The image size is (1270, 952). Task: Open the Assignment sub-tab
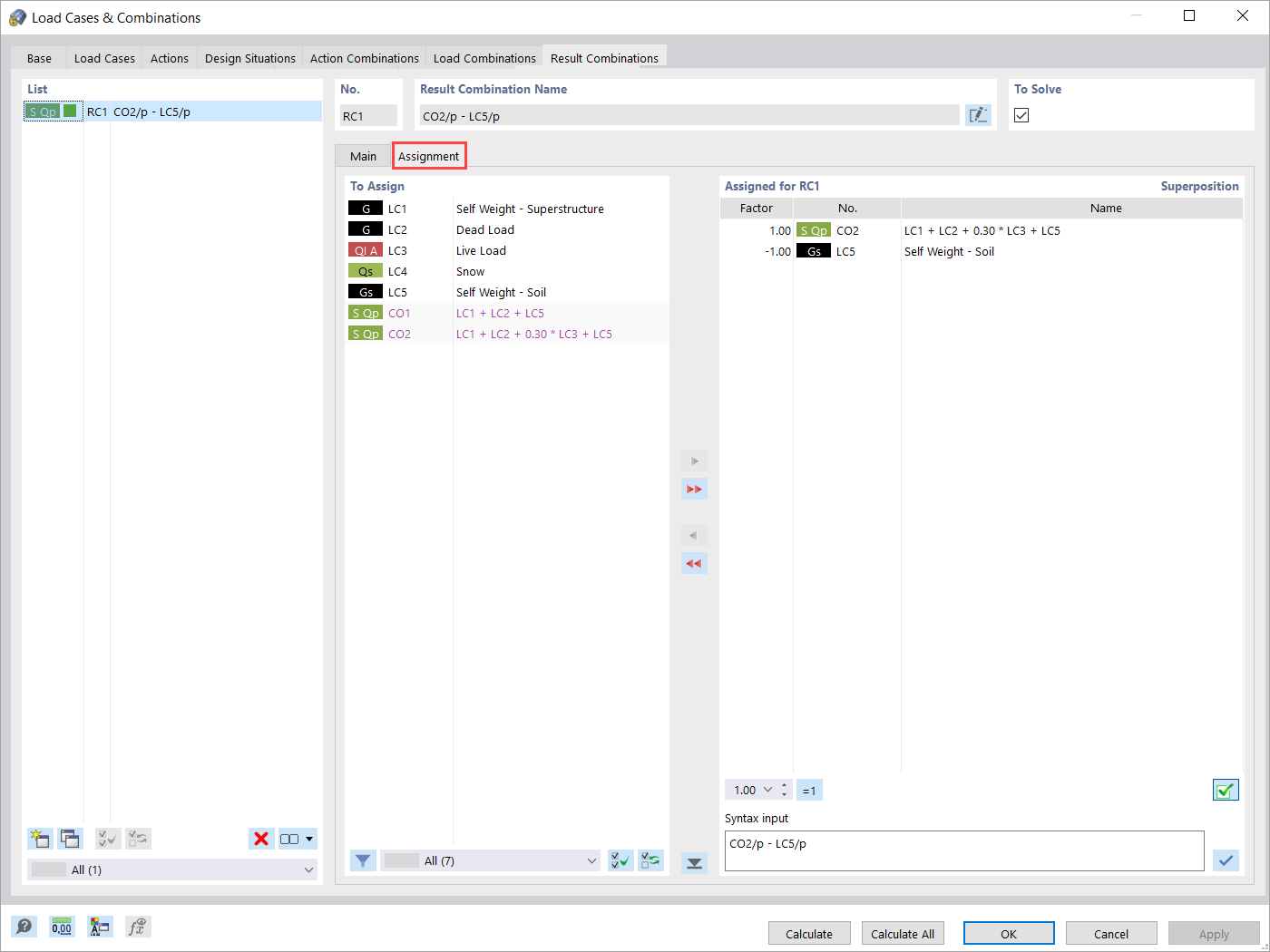[429, 156]
